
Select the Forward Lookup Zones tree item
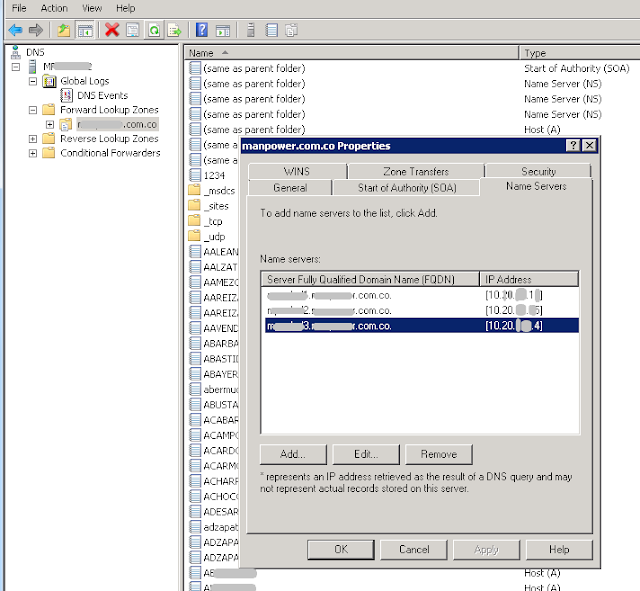pos(109,110)
